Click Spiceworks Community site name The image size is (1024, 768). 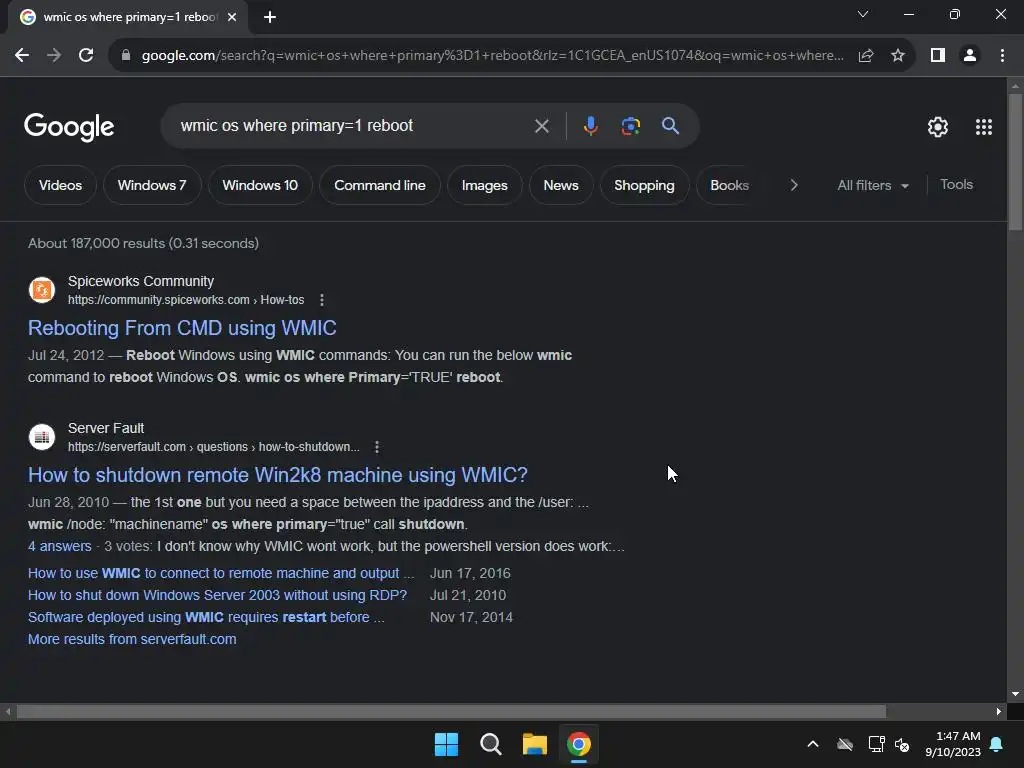[141, 281]
